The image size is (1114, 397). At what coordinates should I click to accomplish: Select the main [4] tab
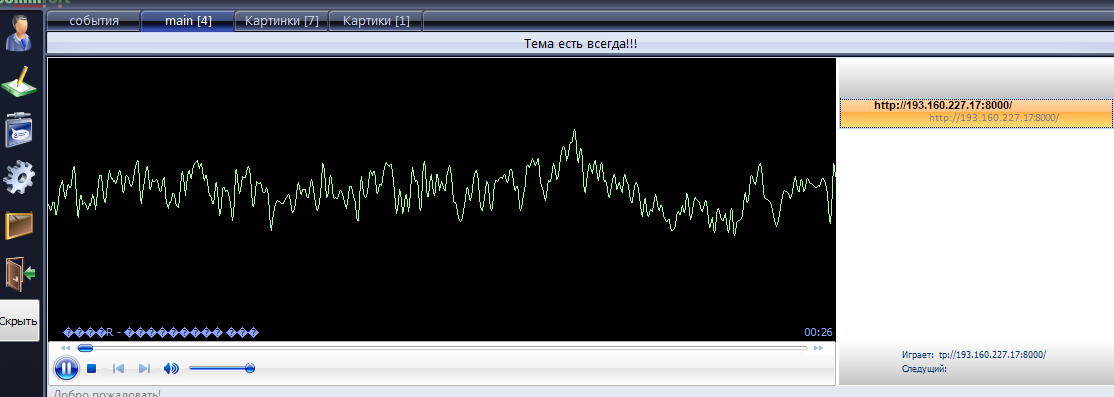tap(188, 21)
